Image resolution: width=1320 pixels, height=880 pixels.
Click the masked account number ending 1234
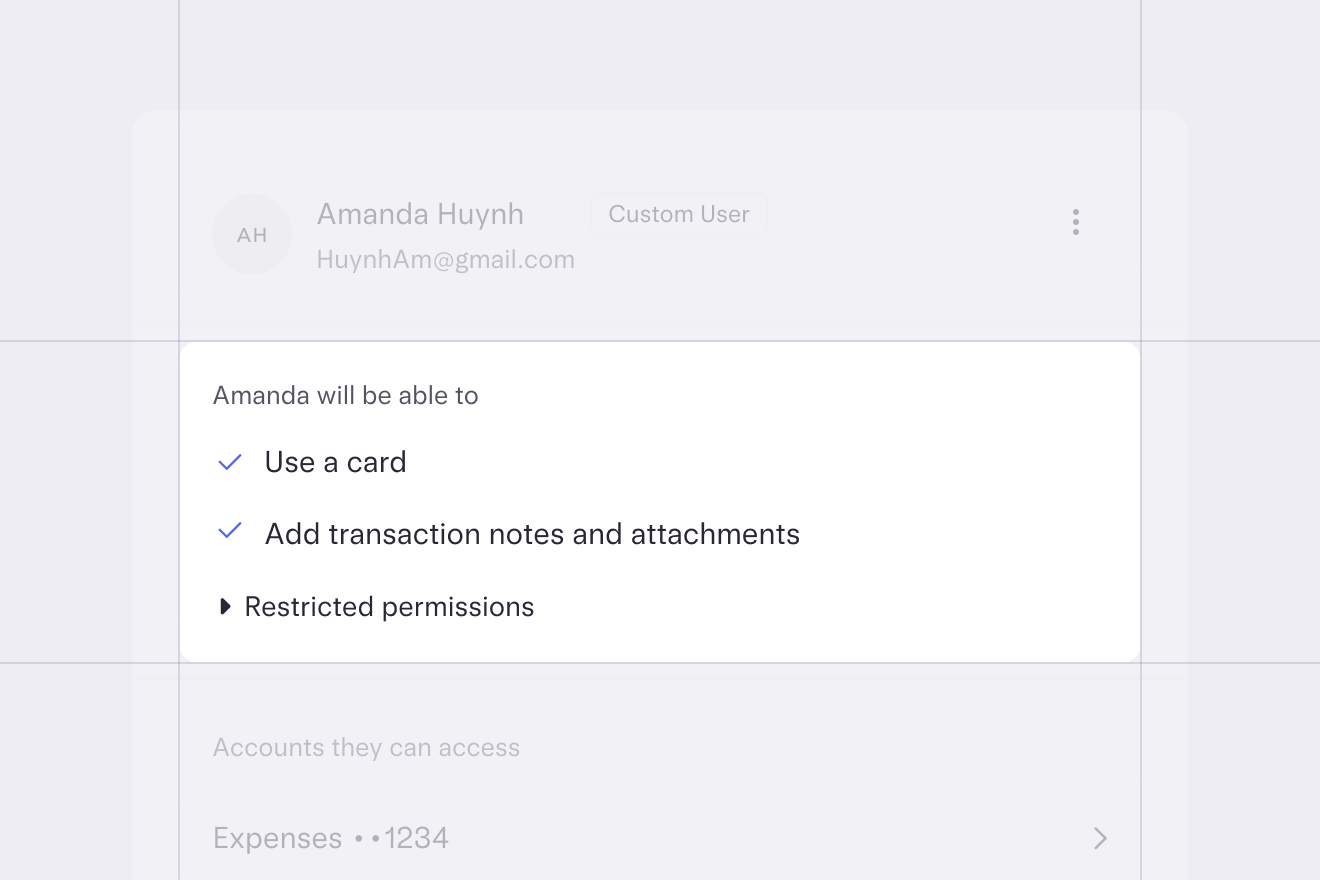[402, 838]
